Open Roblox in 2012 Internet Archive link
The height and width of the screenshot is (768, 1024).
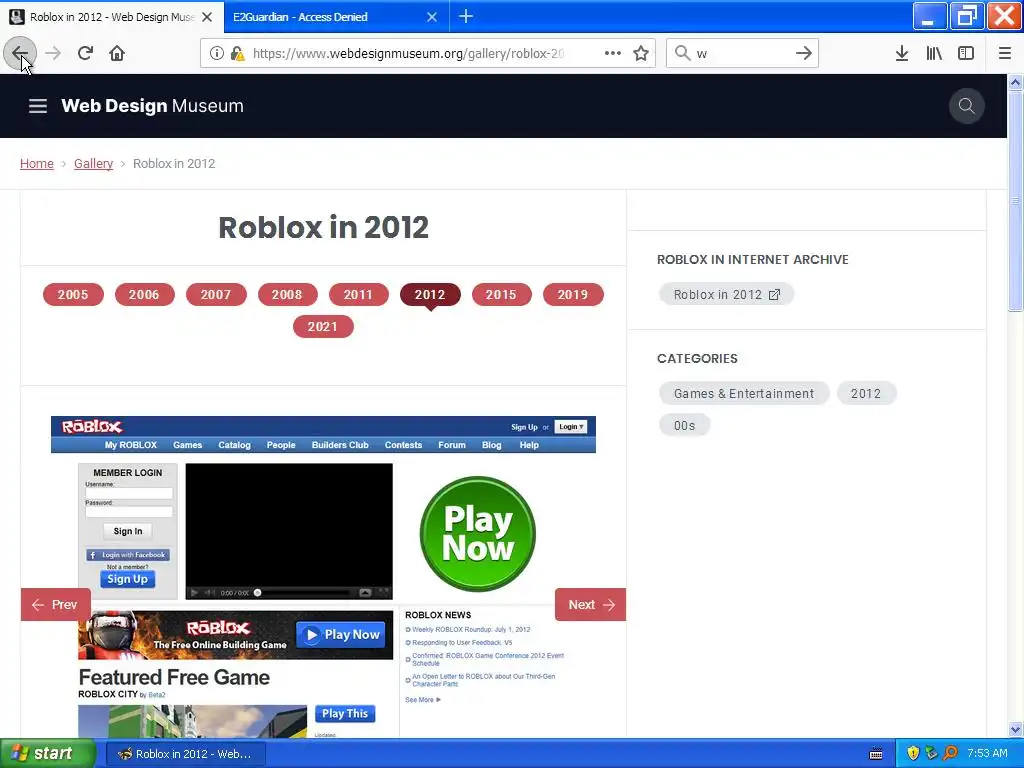coord(726,295)
